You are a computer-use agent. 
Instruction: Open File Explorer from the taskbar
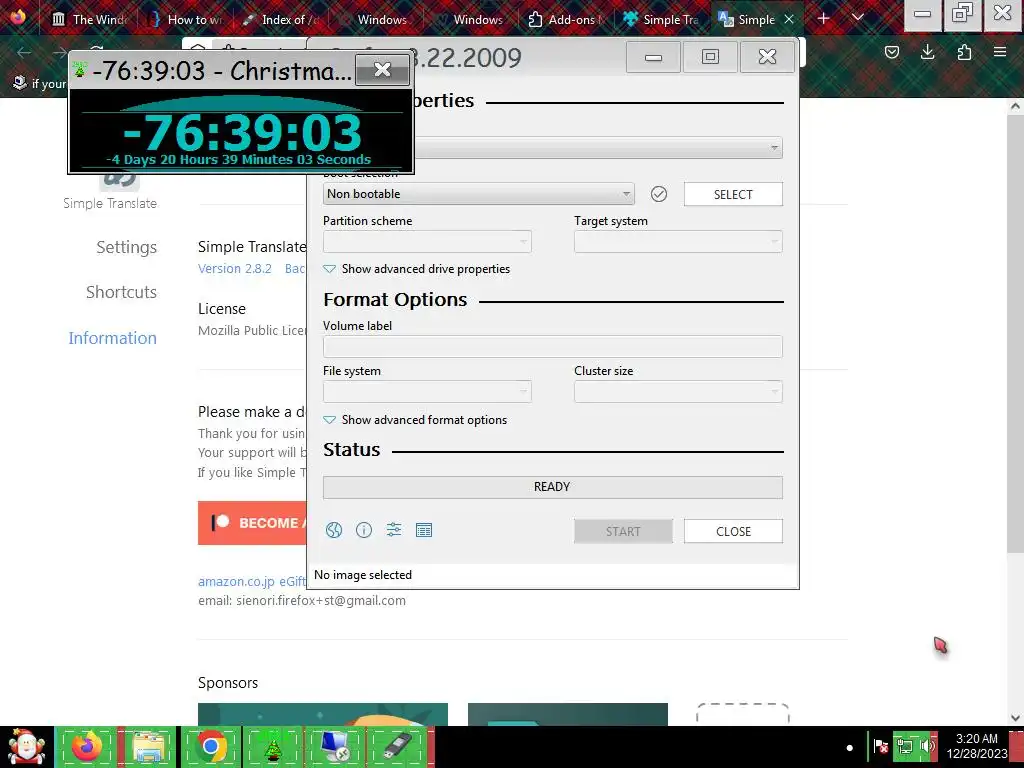tap(148, 747)
